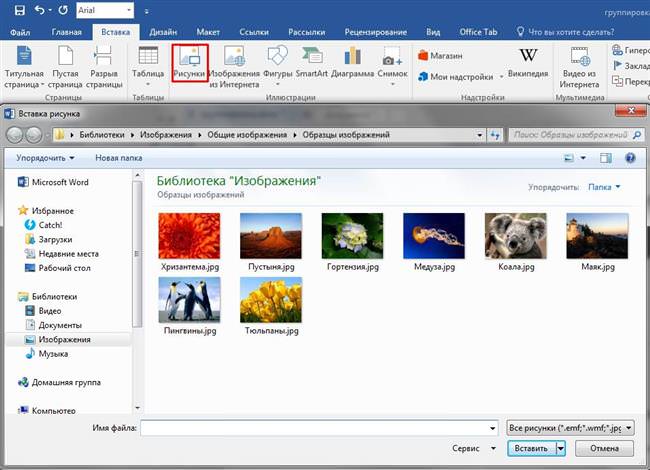The width and height of the screenshot is (650, 470).
Task: Insert a Title page (Титульная страница)
Action: [24, 68]
